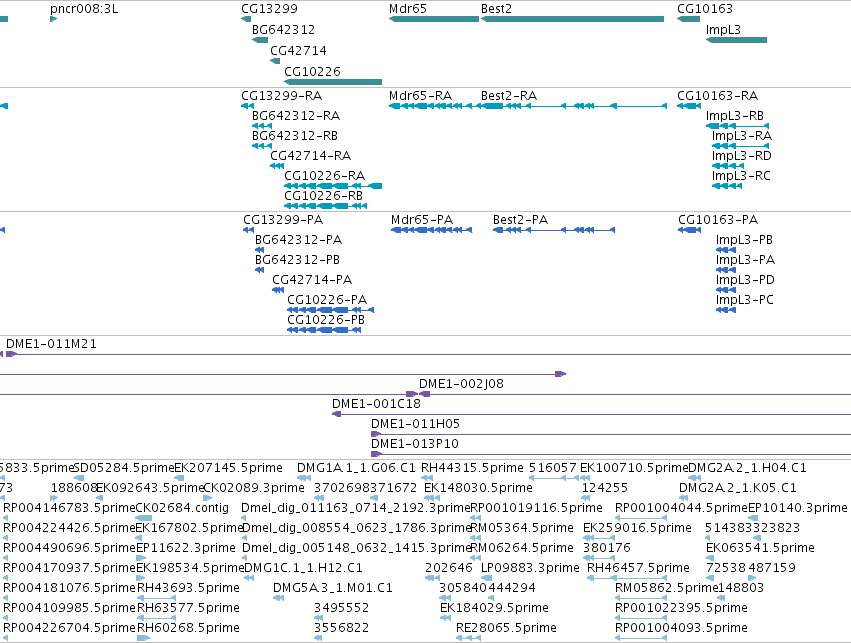851x643 pixels.
Task: Click the RP001004044.5prime EST label
Action: coord(682,508)
